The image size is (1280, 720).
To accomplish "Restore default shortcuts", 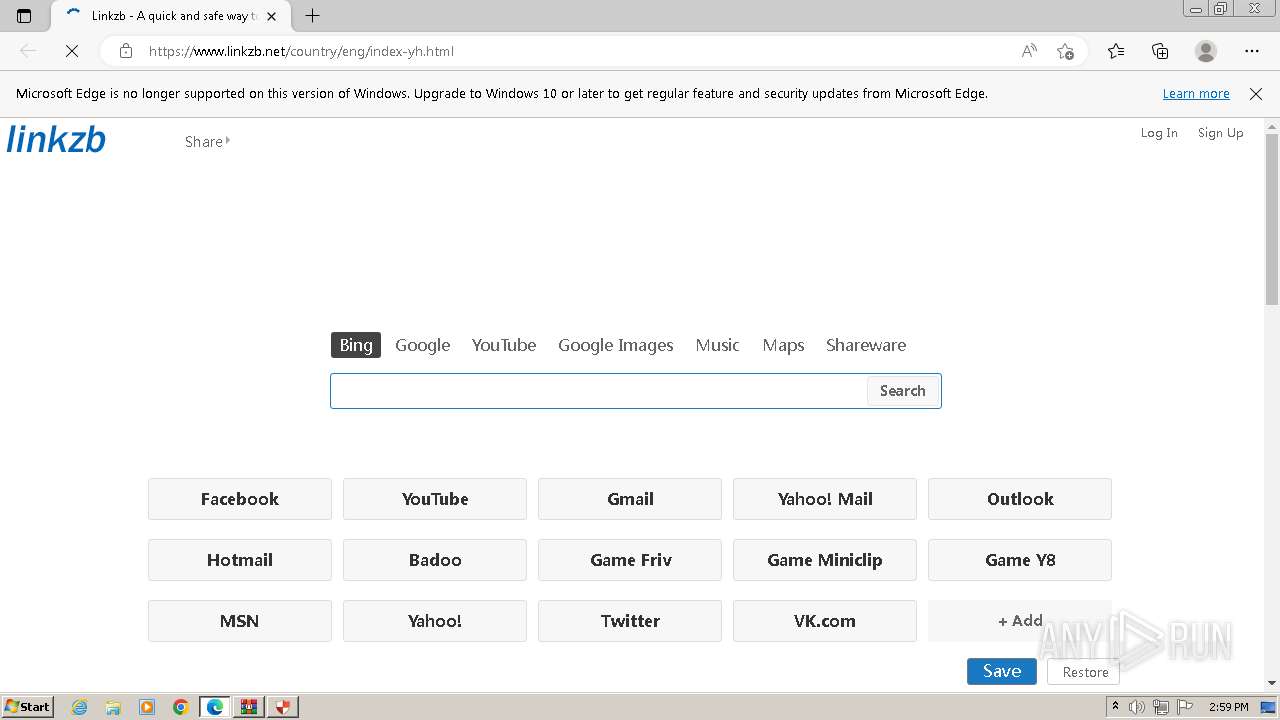I will 1085,672.
